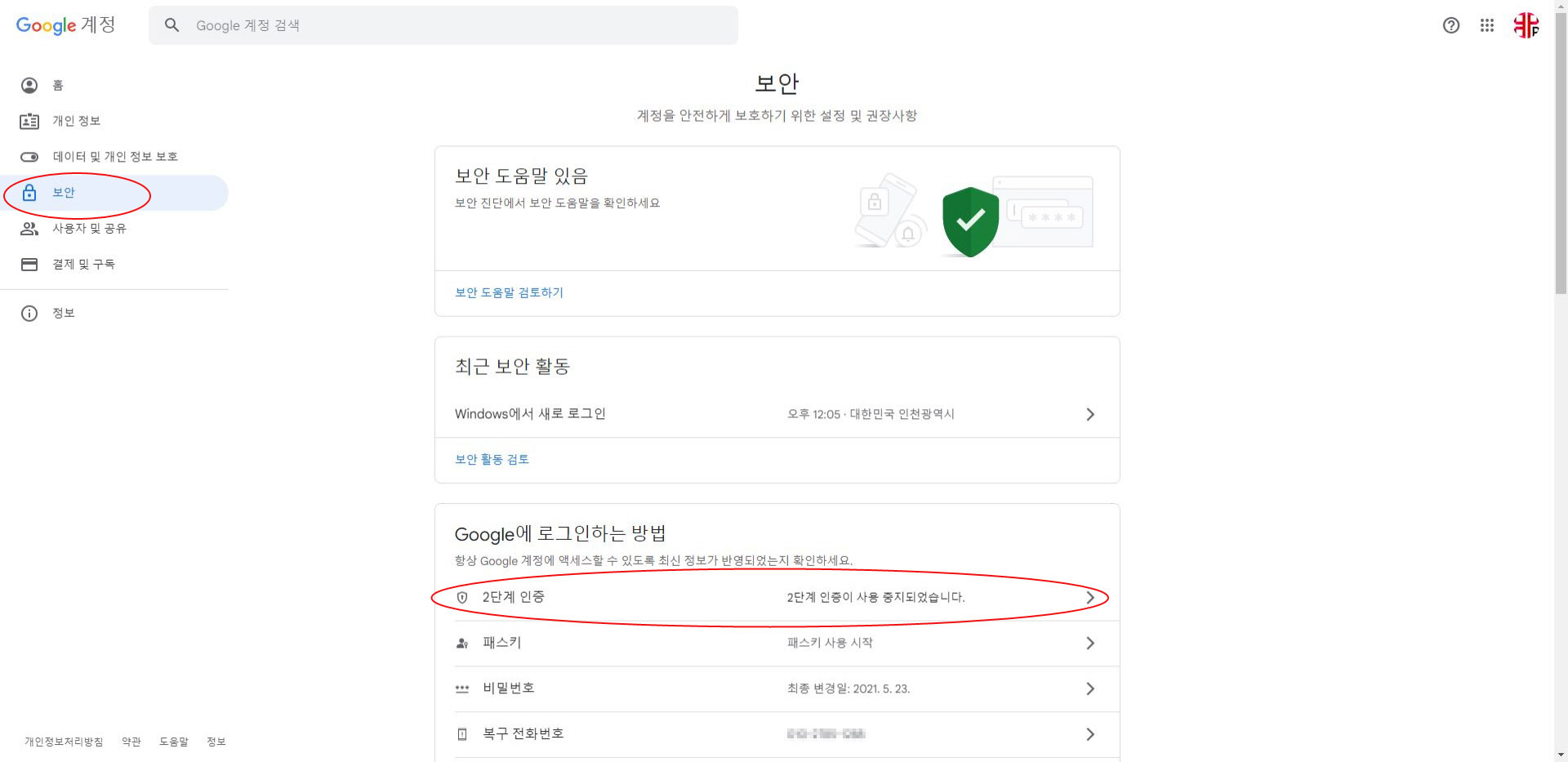The height and width of the screenshot is (762, 1568).
Task: Expand the 비밀번호 row chevron
Action: point(1089,689)
